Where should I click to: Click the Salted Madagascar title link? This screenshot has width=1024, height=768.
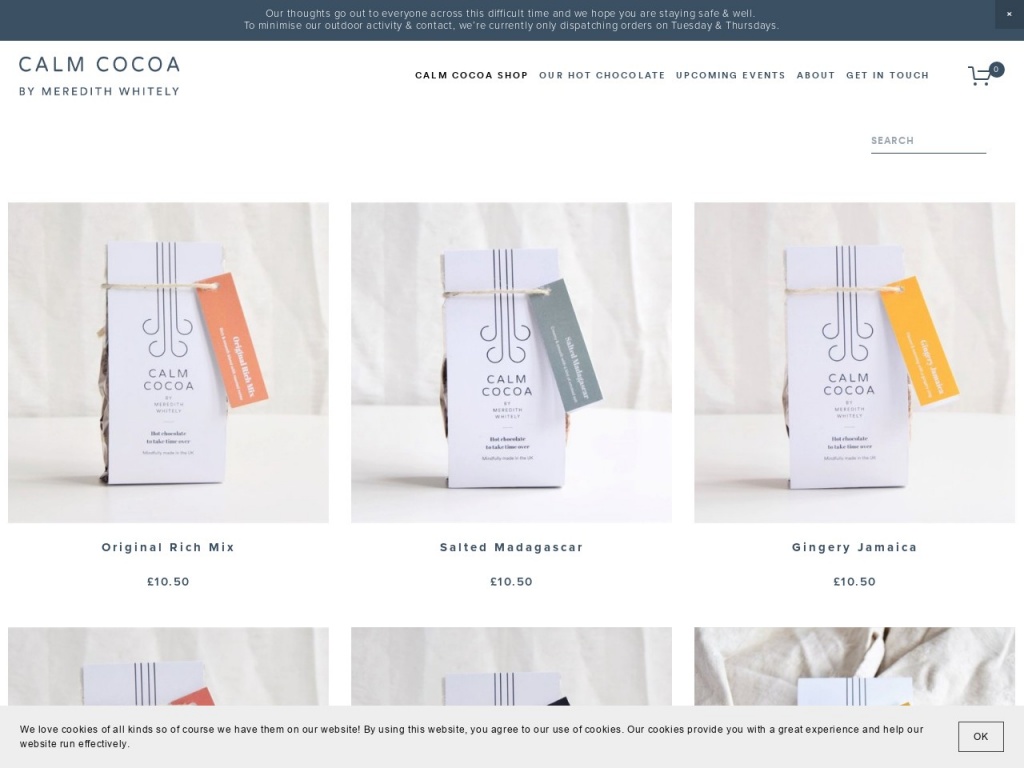click(x=511, y=547)
